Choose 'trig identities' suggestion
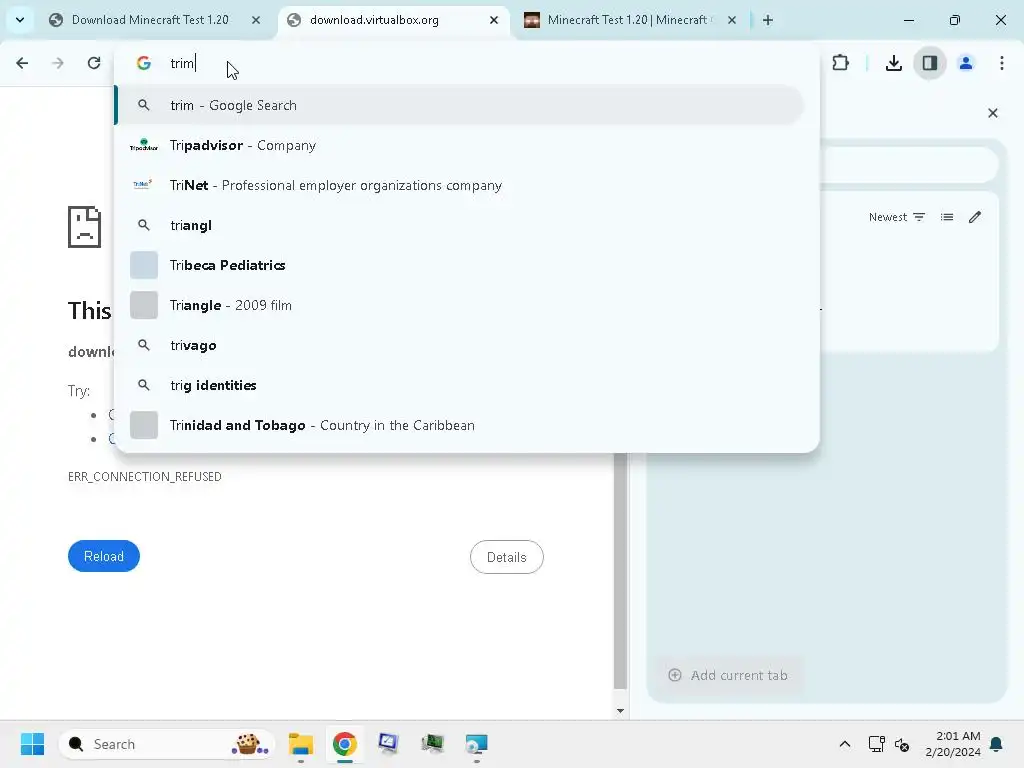This screenshot has width=1024, height=768. pyautogui.click(x=459, y=385)
